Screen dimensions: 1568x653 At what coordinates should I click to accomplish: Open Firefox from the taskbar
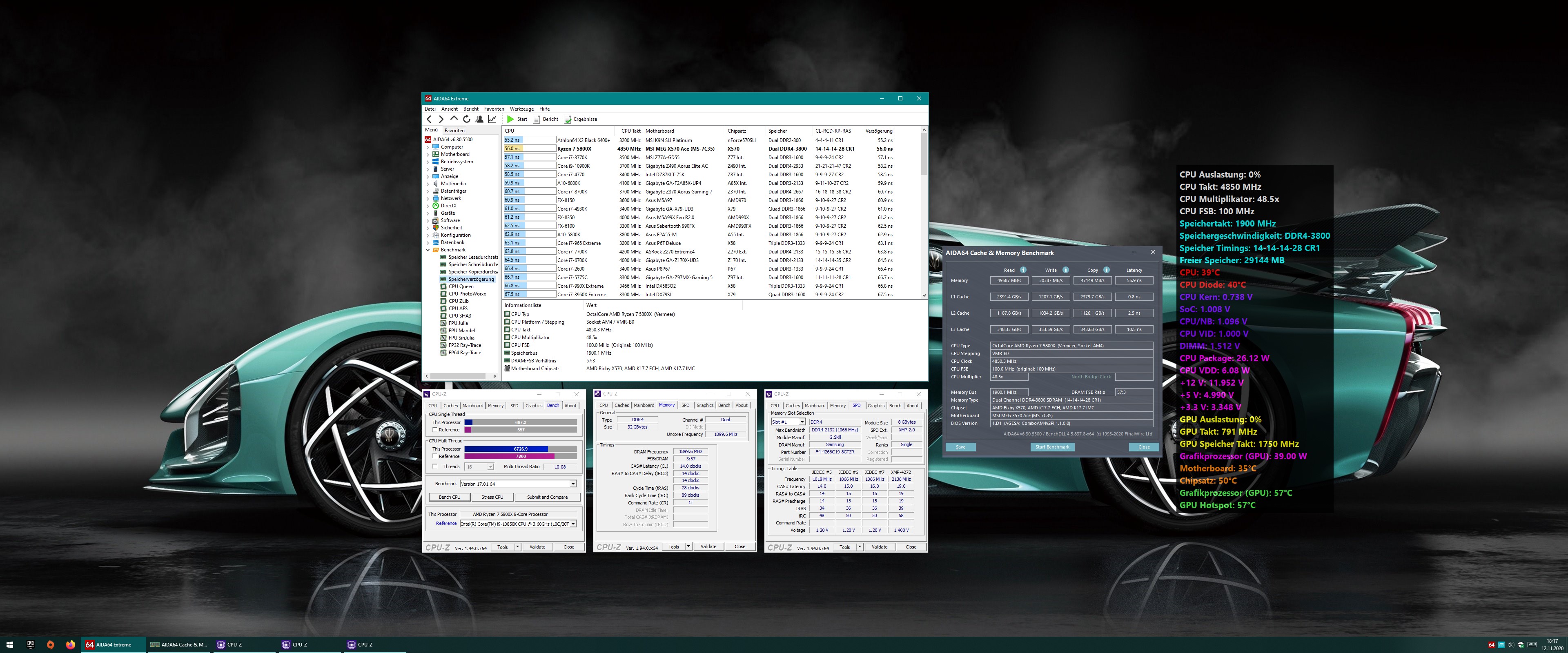71,644
